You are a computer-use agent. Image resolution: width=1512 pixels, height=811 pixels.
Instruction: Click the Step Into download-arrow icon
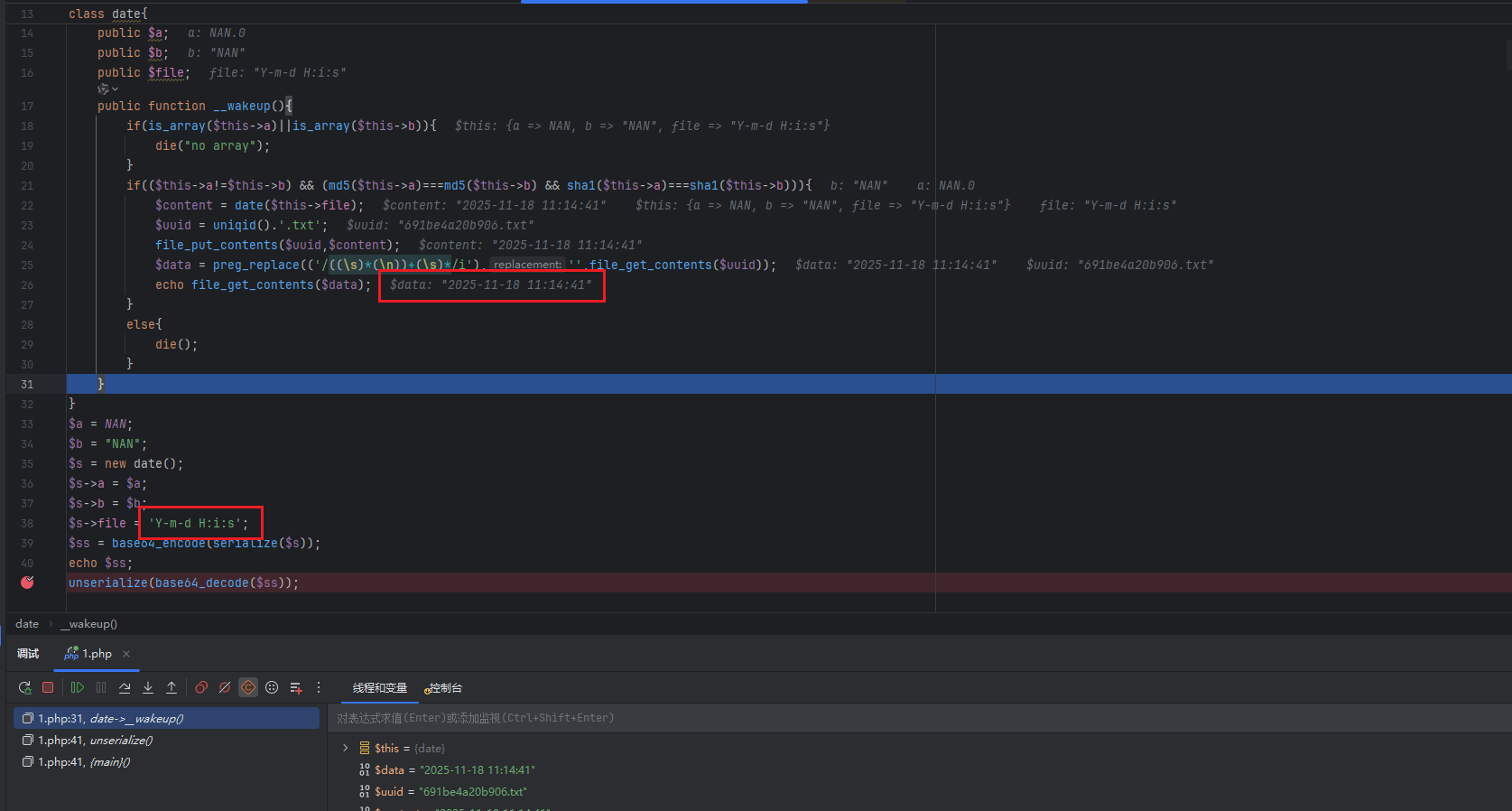coord(148,688)
